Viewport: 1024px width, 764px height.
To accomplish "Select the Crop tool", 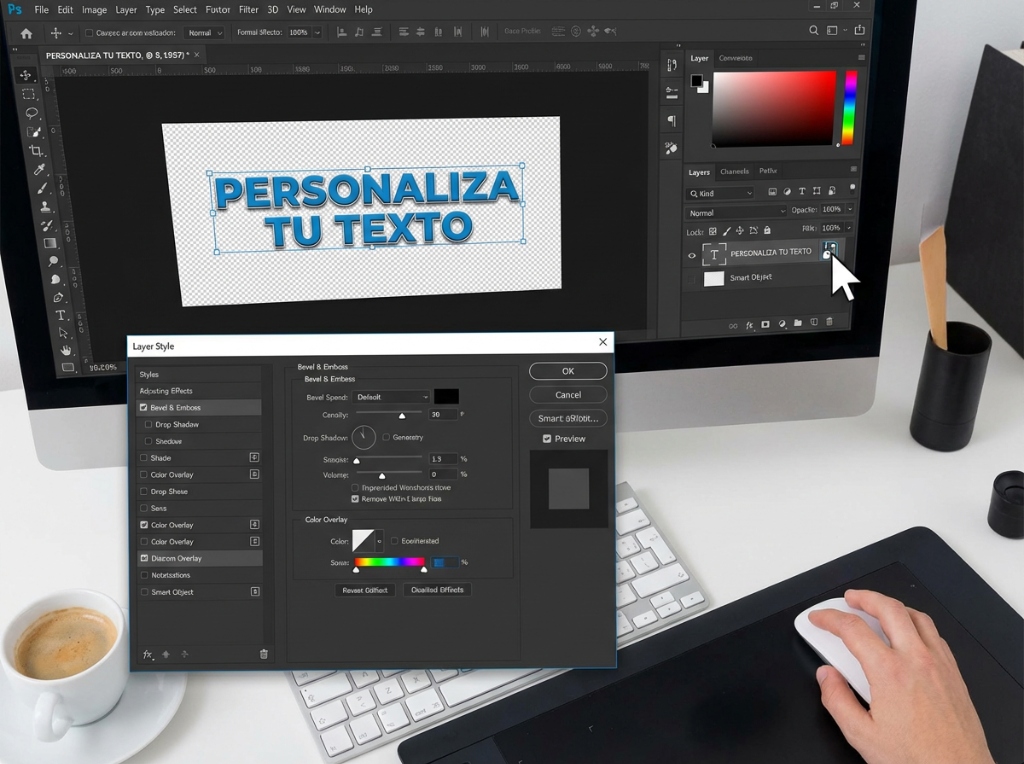I will pos(36,151).
